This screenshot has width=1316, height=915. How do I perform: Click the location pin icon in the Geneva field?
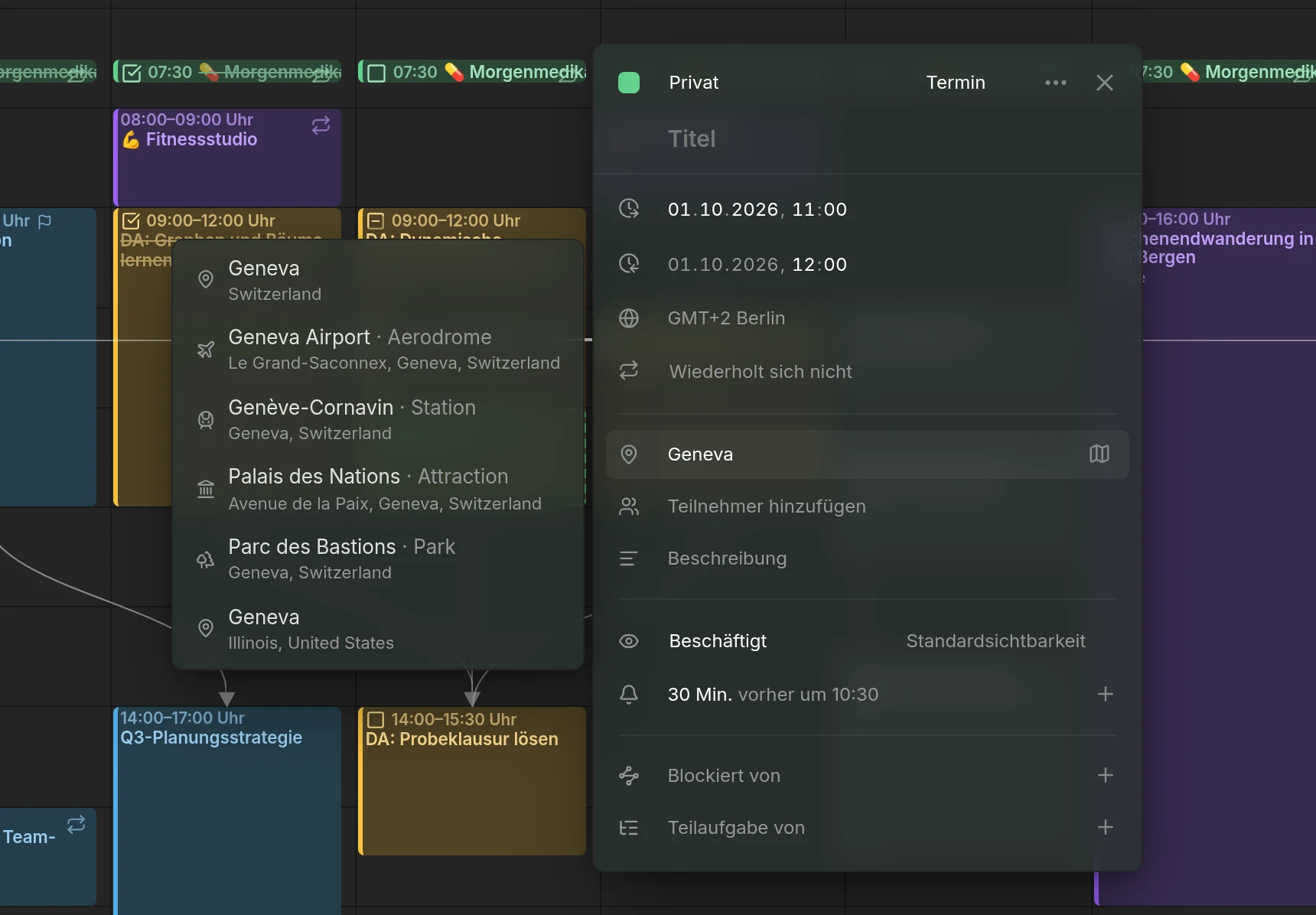(629, 454)
